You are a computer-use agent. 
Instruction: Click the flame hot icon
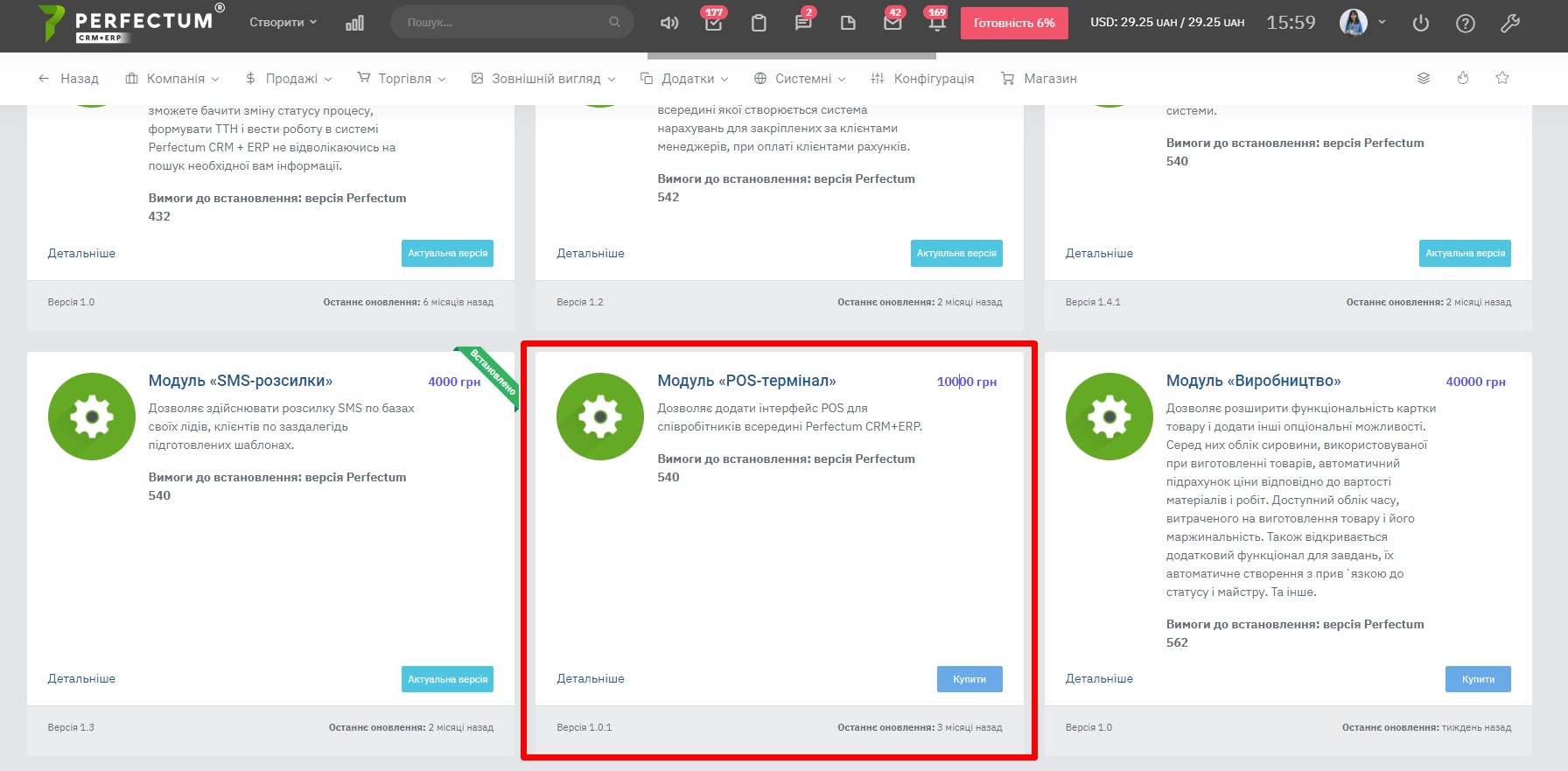[1463, 78]
